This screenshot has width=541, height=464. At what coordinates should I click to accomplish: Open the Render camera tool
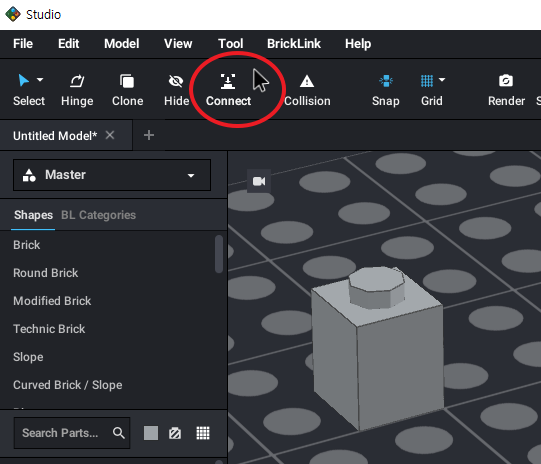click(x=506, y=90)
